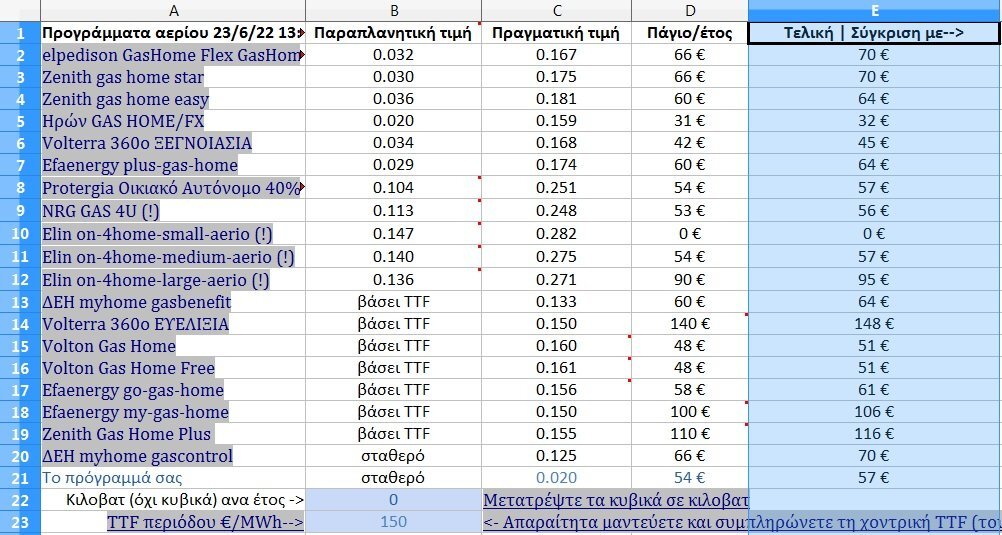Select real price 0.282
Image resolution: width=1002 pixels, height=535 pixels.
click(x=557, y=234)
